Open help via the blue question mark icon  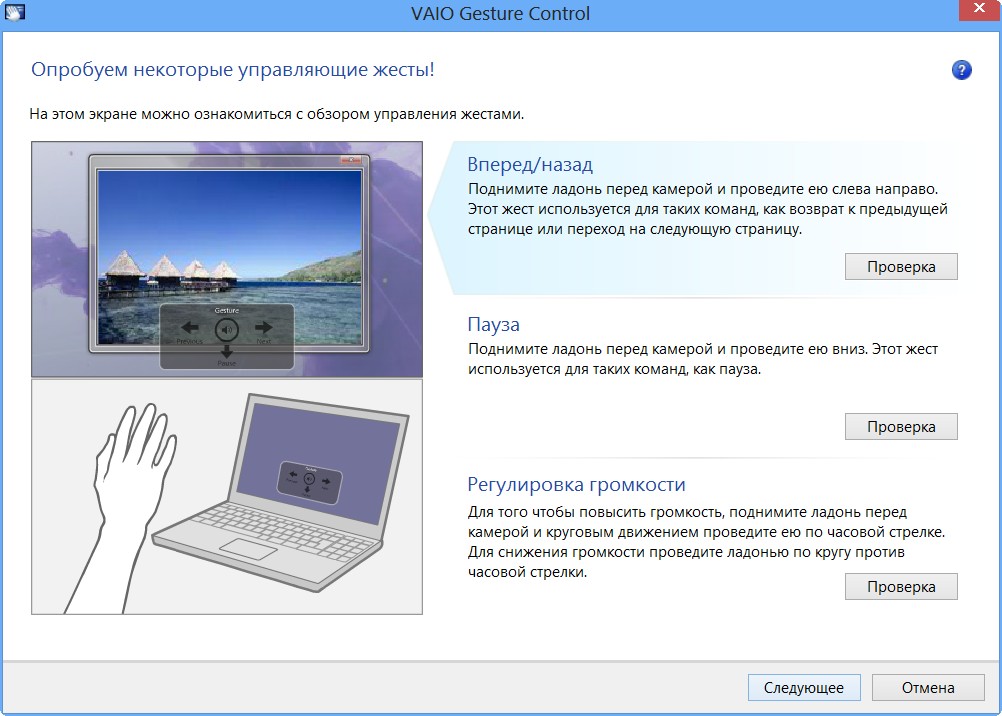(x=962, y=70)
